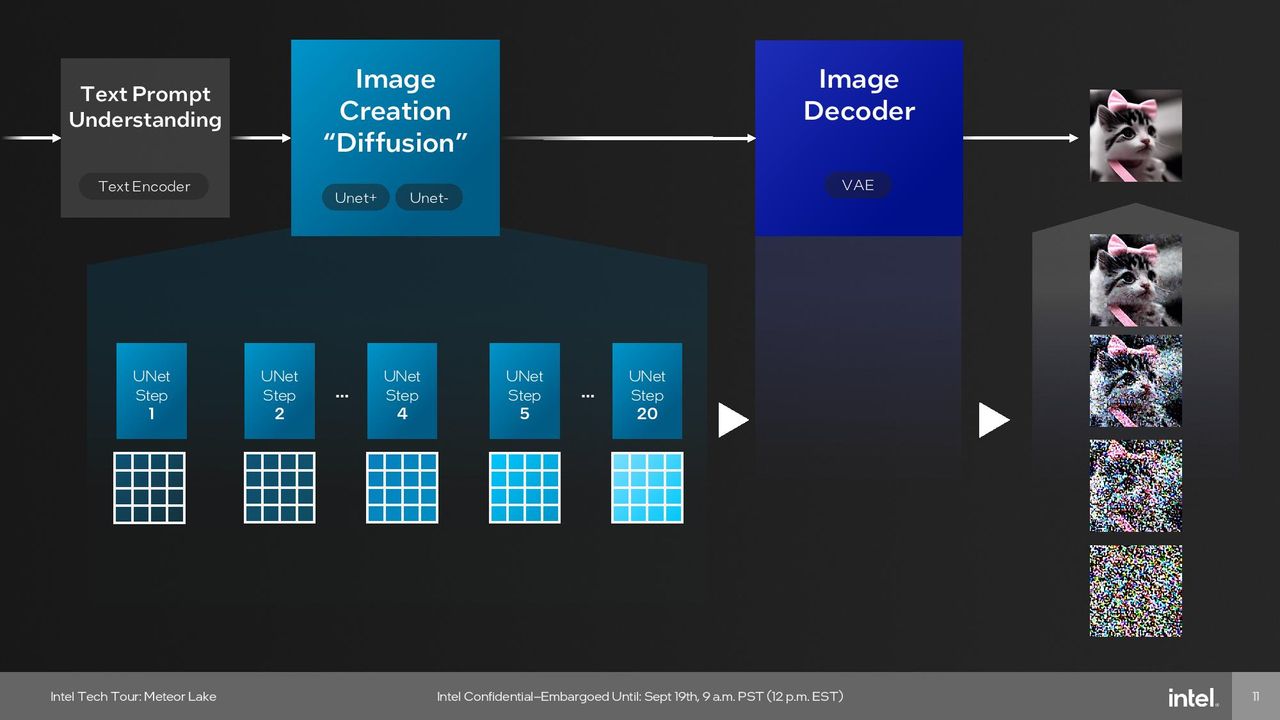This screenshot has height=720, width=1280.
Task: Click the Intel logo in the footer
Action: click(x=1193, y=697)
